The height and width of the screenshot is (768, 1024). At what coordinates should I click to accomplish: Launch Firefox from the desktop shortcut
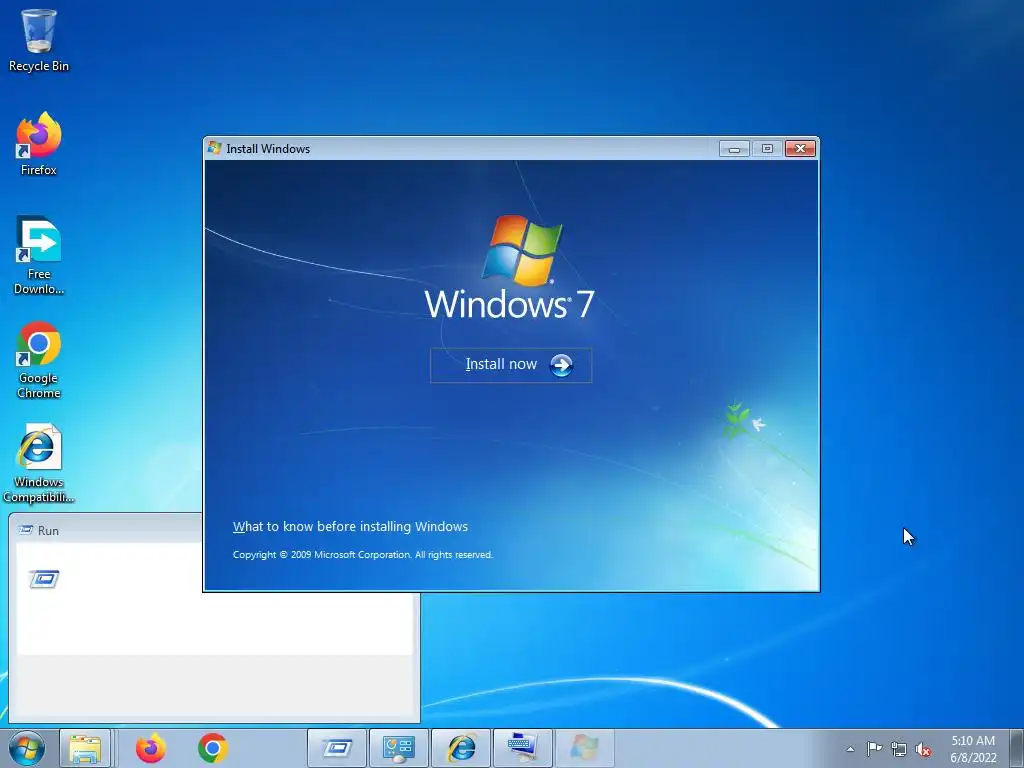click(39, 144)
